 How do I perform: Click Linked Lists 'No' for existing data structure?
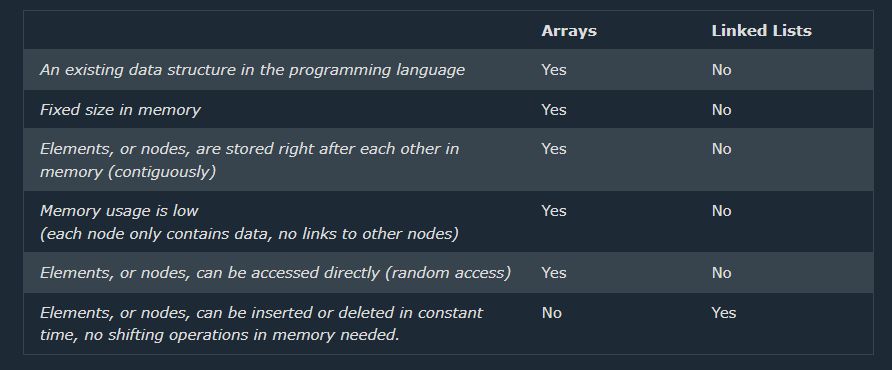[x=721, y=70]
